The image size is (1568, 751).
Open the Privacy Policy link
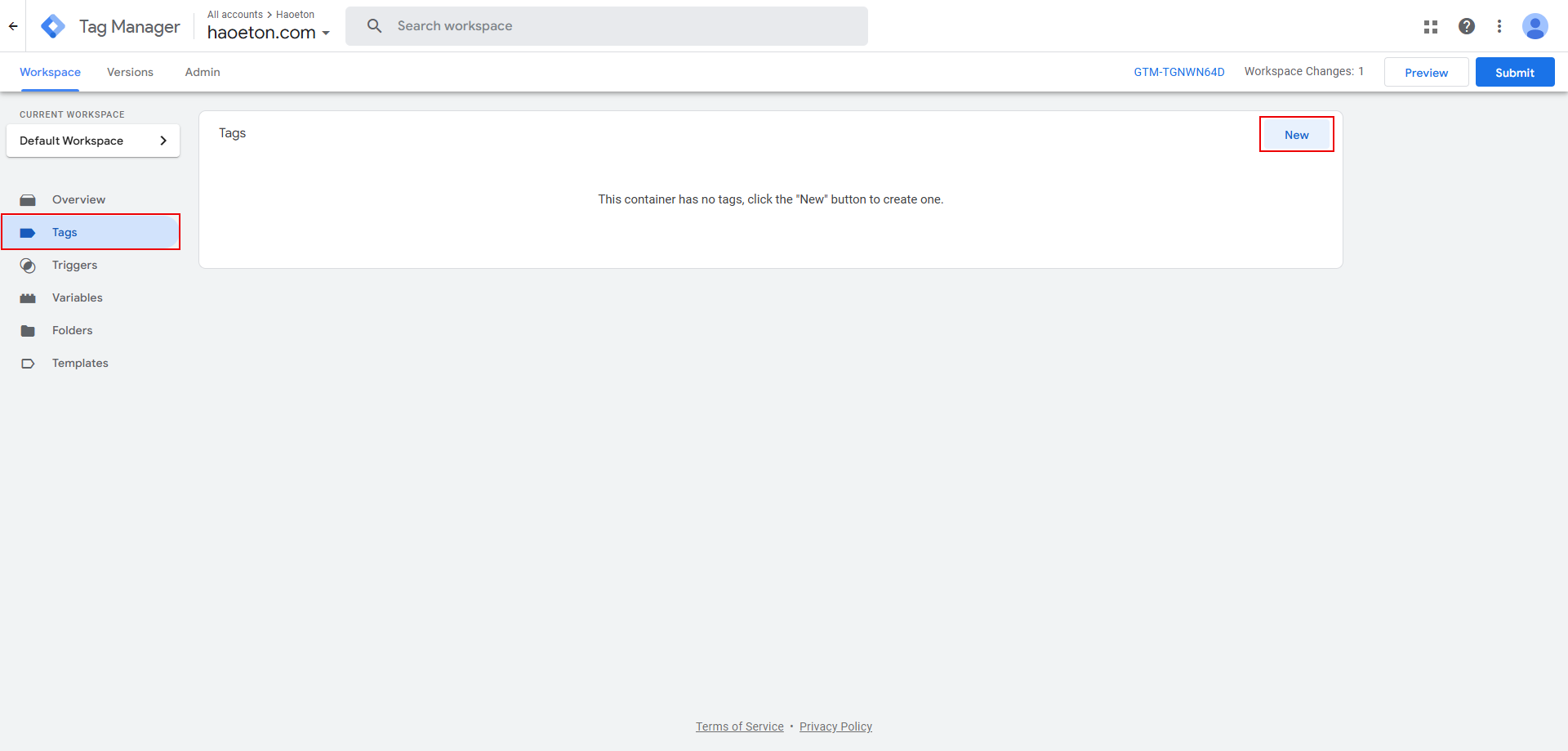tap(835, 726)
